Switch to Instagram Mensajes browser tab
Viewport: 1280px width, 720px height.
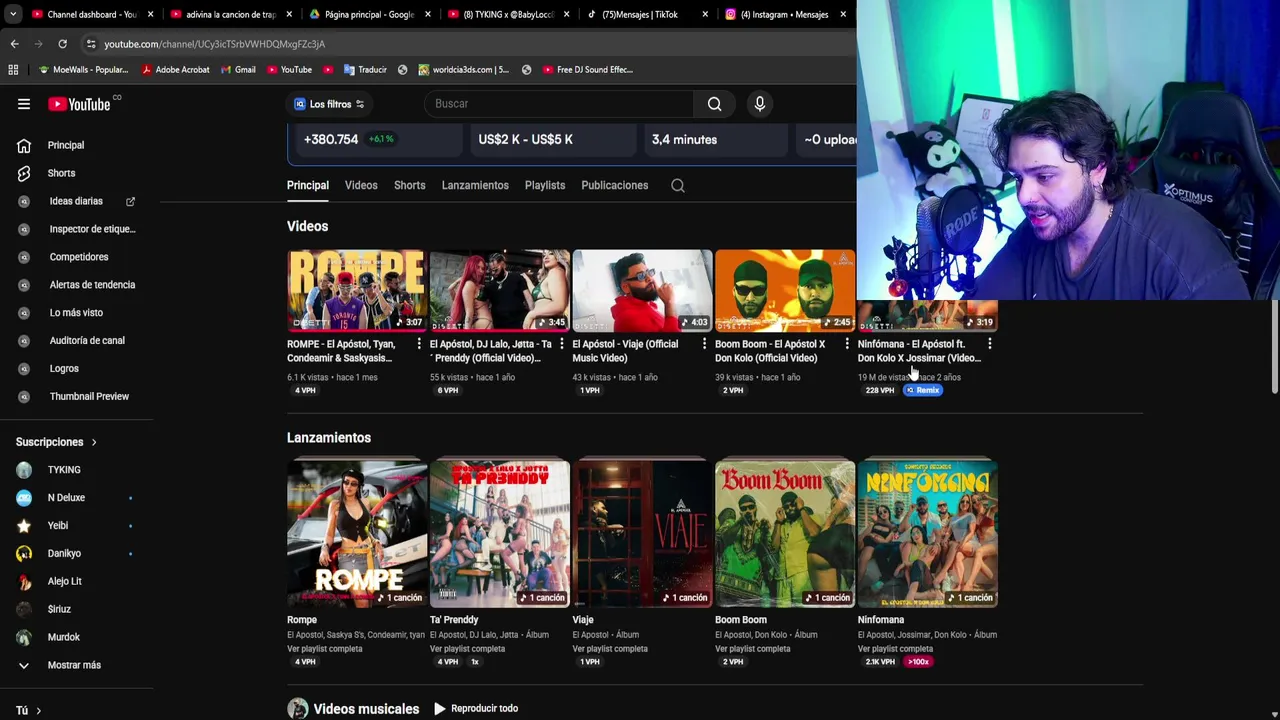[785, 14]
